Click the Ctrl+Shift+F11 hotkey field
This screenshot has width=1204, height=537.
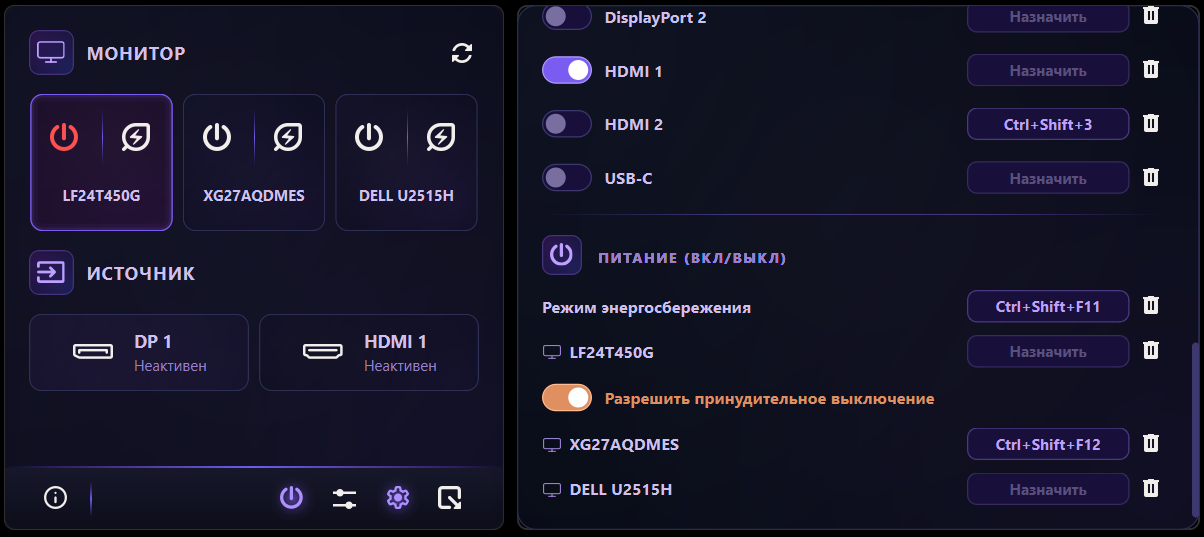coord(1047,307)
